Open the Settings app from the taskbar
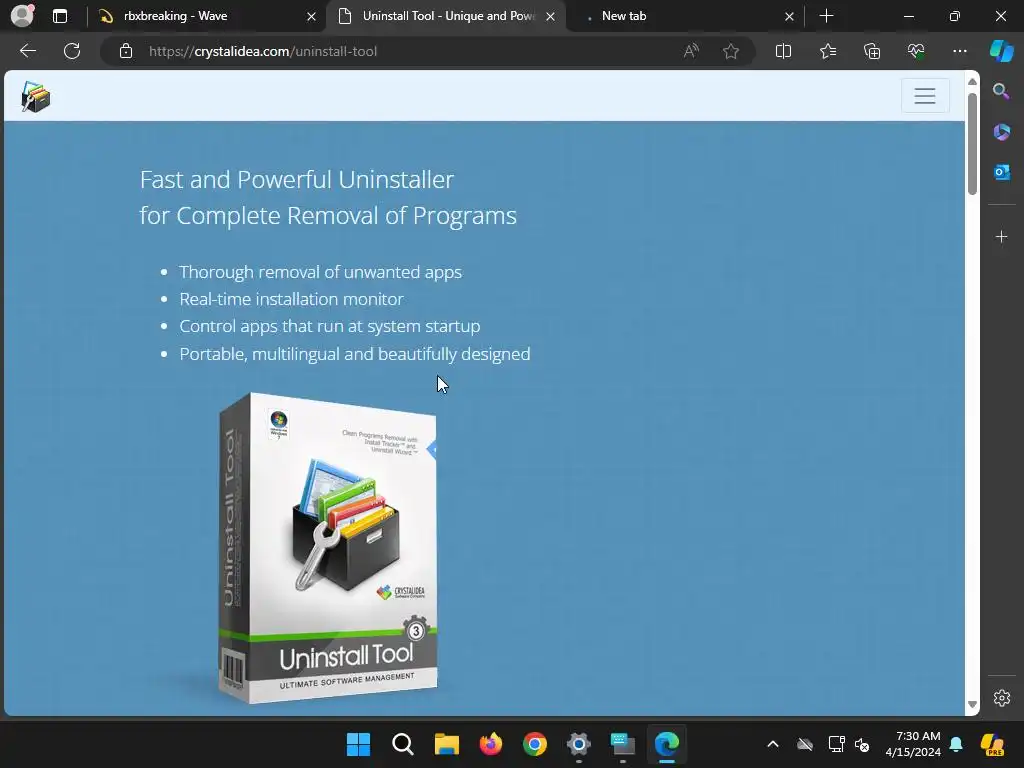 point(579,744)
